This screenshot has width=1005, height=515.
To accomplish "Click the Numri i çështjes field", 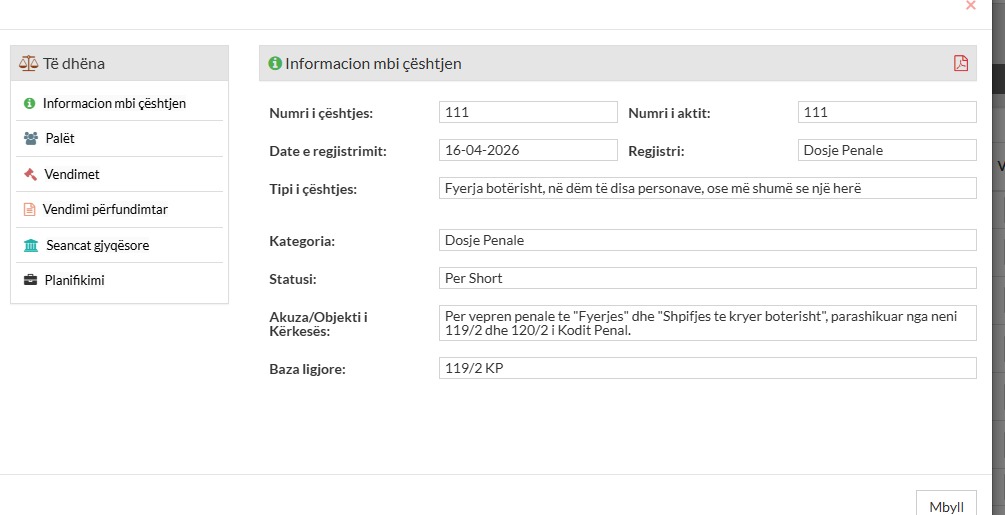I will (x=528, y=113).
